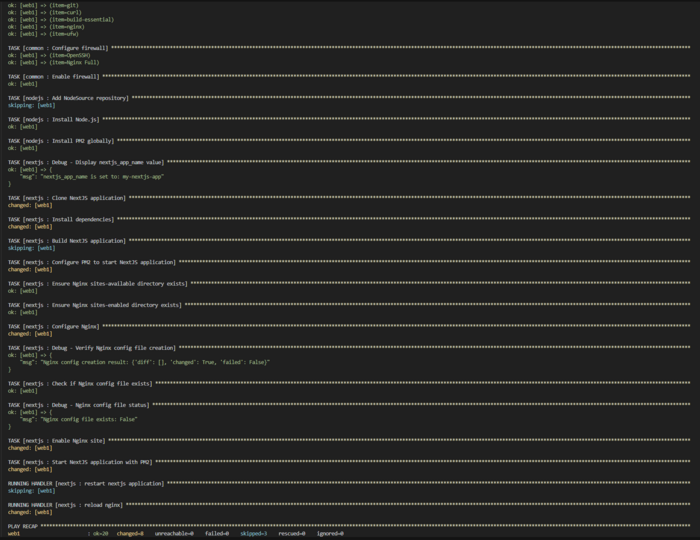Click "skipping: [web1]" under Build NextJS application
700x540 pixels.
(32, 248)
